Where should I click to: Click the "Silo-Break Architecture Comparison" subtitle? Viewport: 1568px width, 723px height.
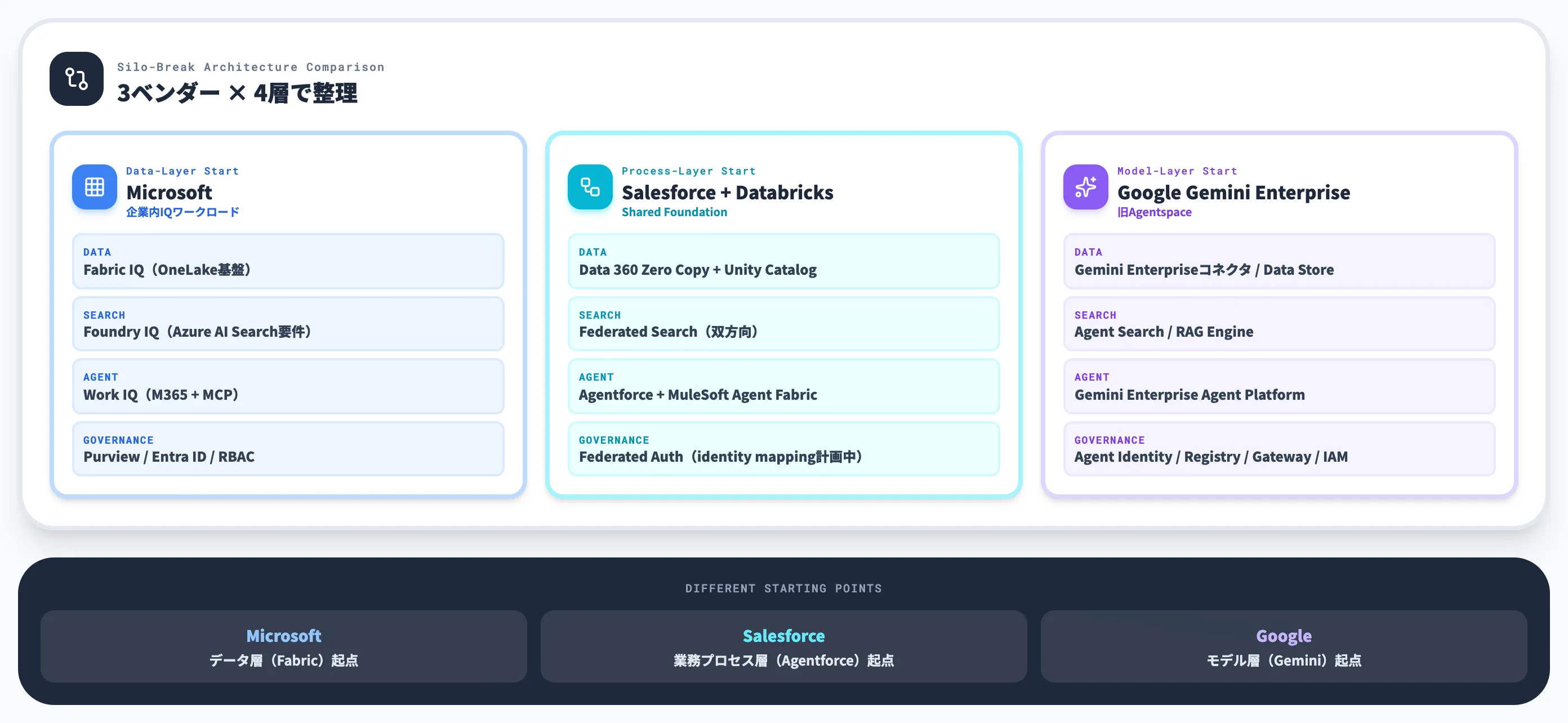coord(251,67)
